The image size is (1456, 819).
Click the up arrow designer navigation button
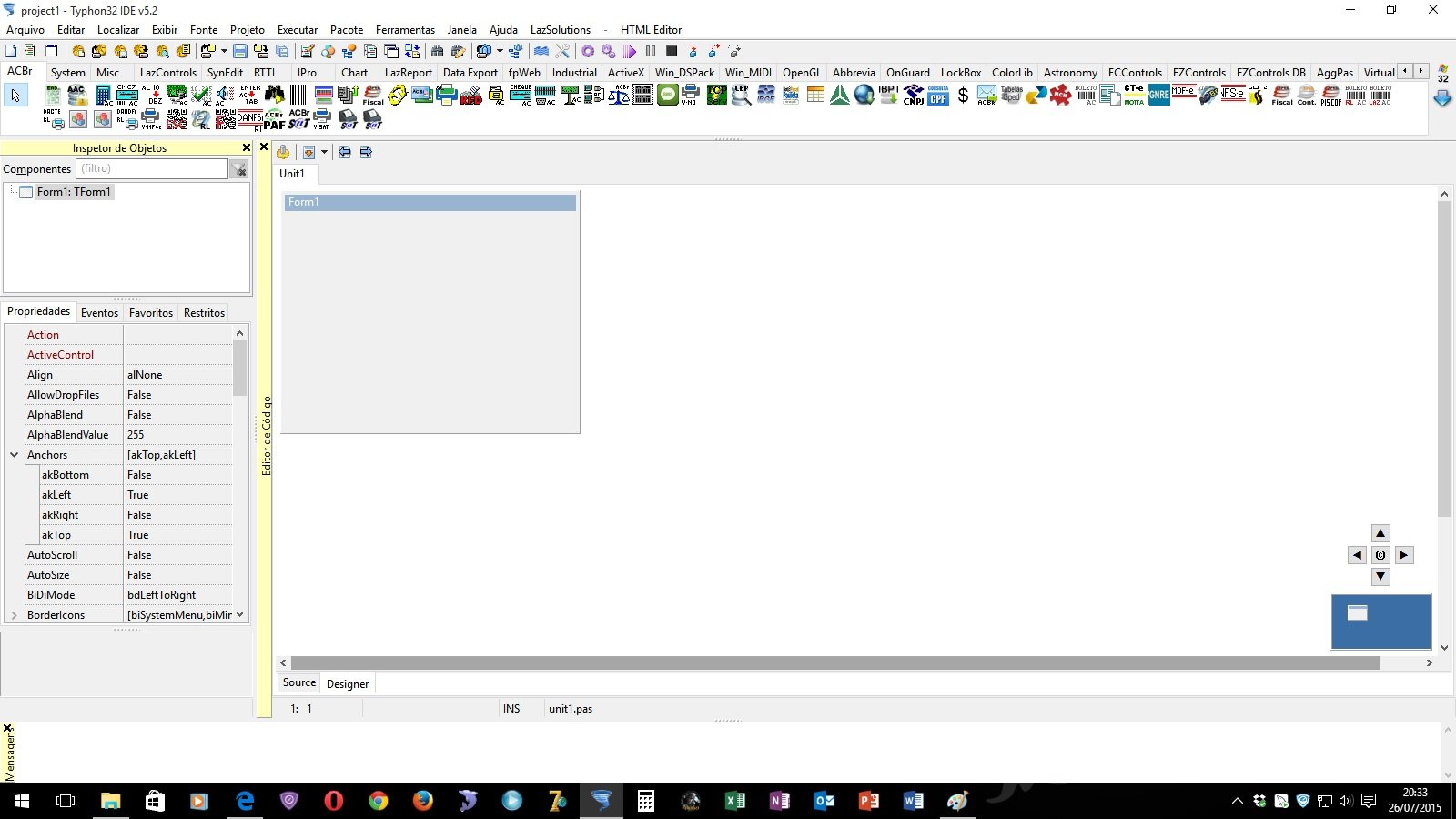click(x=1380, y=533)
